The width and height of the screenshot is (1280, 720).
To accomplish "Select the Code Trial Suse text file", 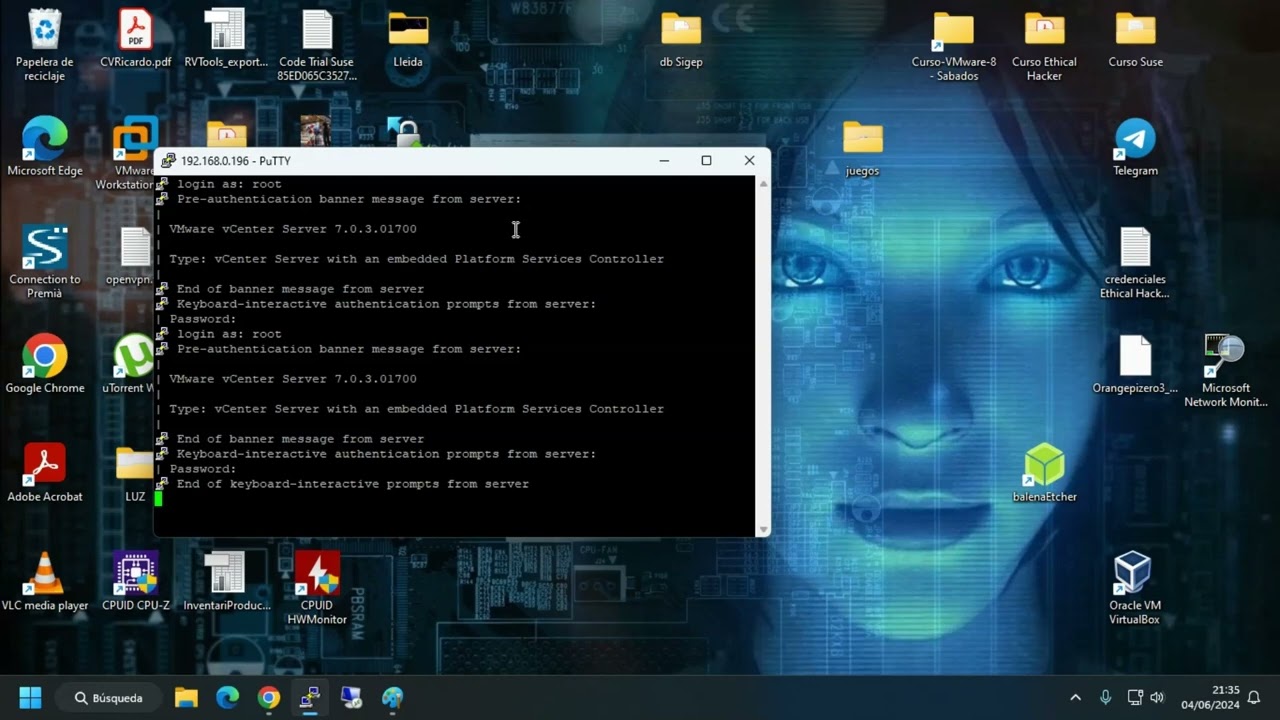I will (317, 45).
